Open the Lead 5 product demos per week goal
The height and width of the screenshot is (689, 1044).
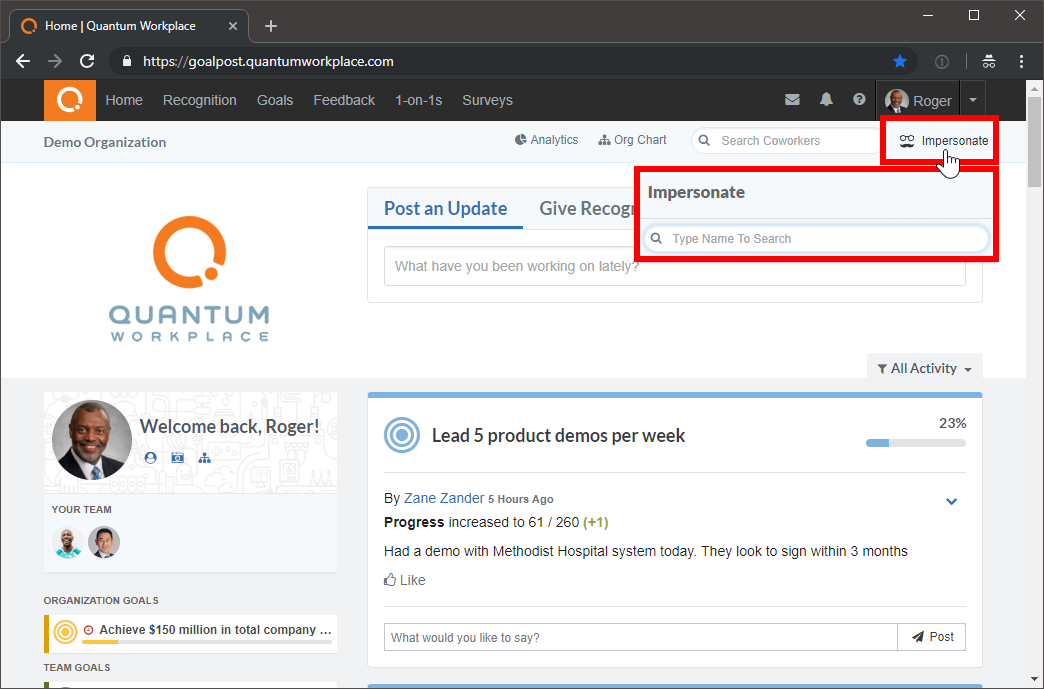[x=559, y=435]
